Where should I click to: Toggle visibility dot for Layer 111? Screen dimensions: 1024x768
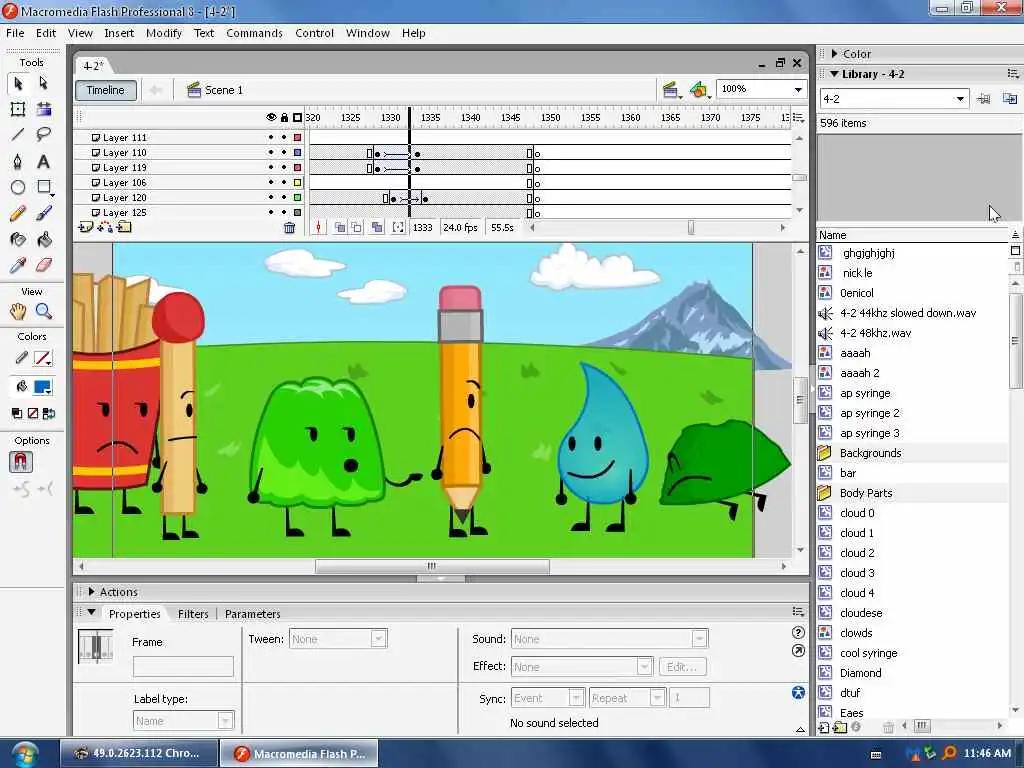(x=271, y=137)
